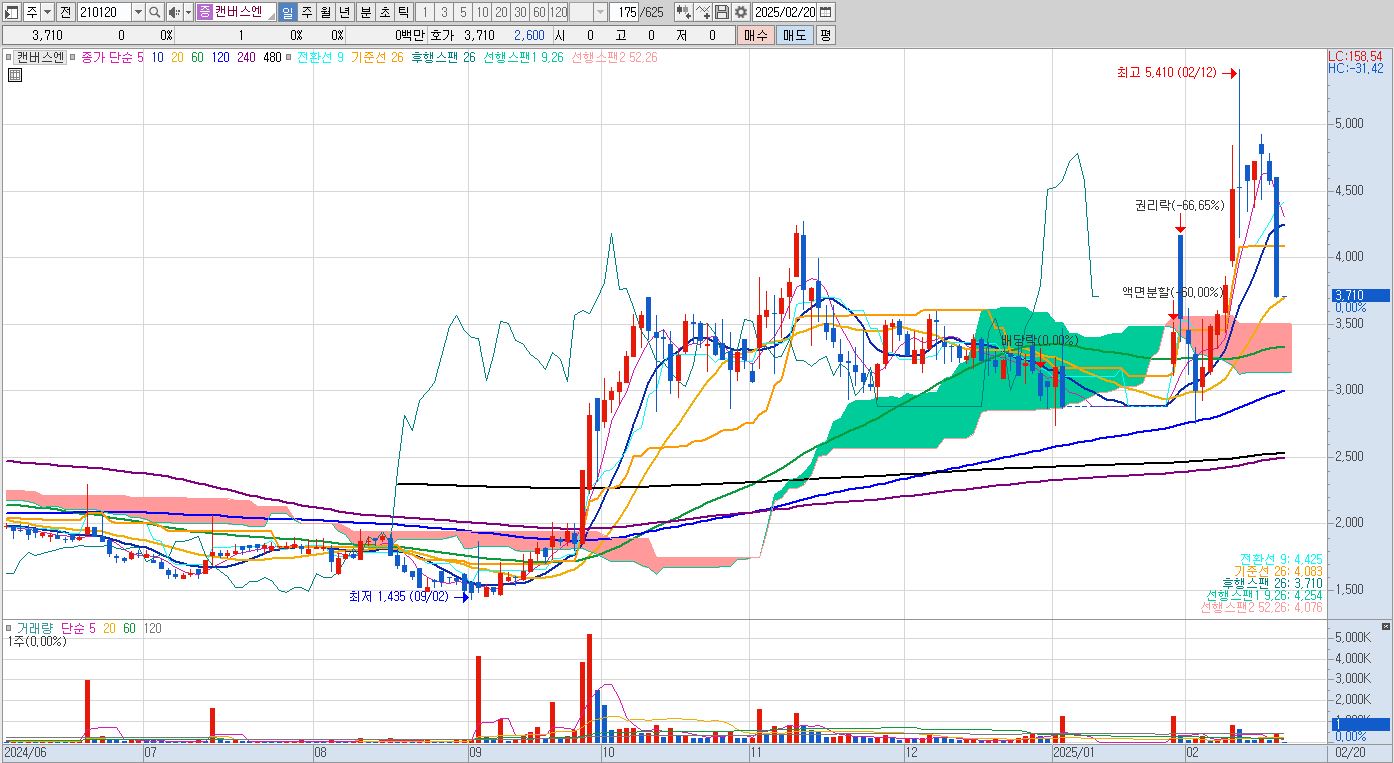The image size is (1394, 763).
Task: Select the 일 daily chart period
Action: click(x=288, y=12)
